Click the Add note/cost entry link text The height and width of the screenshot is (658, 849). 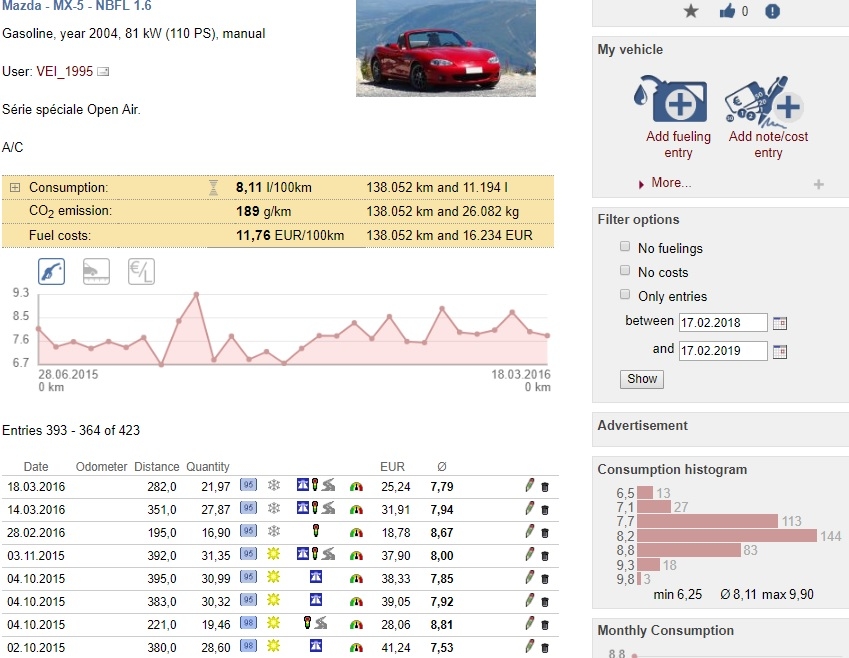click(768, 144)
